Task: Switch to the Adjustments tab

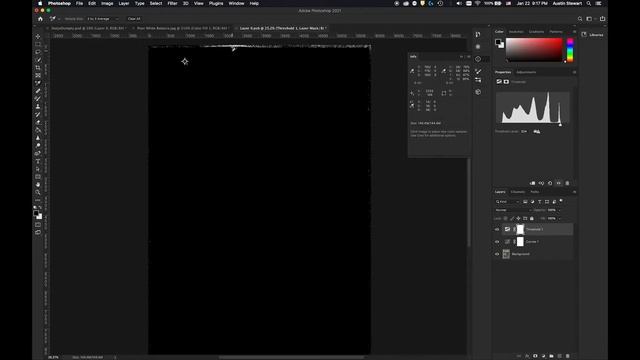Action: pyautogui.click(x=526, y=72)
